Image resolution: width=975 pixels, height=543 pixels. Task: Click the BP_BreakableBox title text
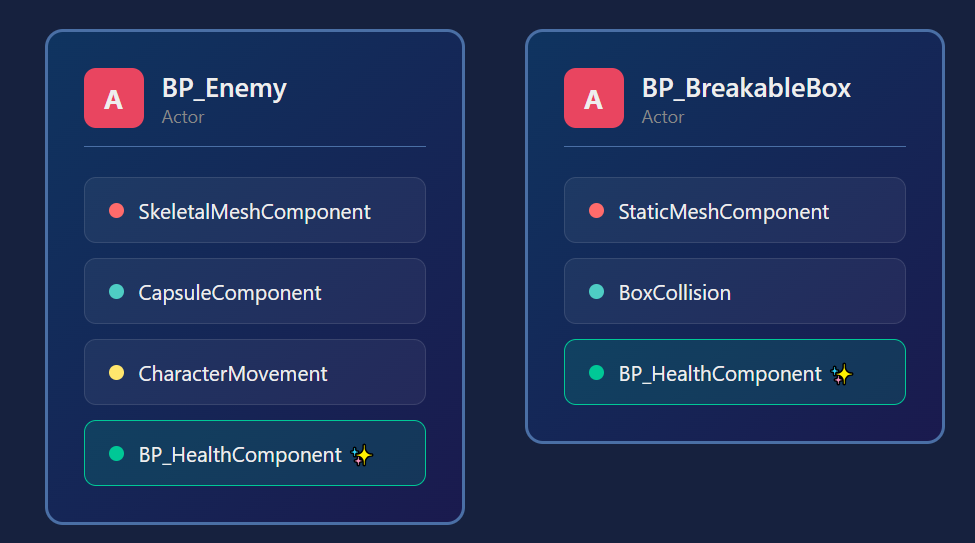[746, 88]
